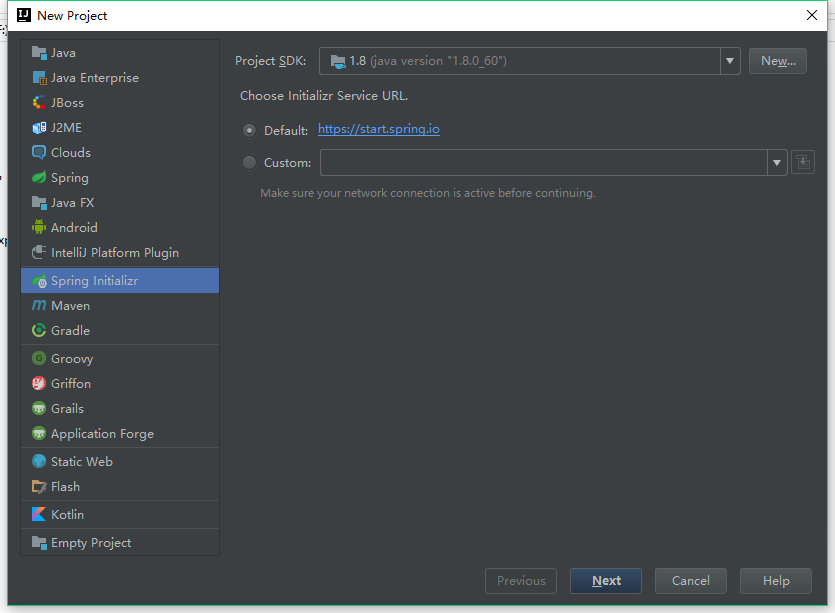The height and width of the screenshot is (613, 835).
Task: Click the New... SDK button
Action: pyautogui.click(x=777, y=61)
